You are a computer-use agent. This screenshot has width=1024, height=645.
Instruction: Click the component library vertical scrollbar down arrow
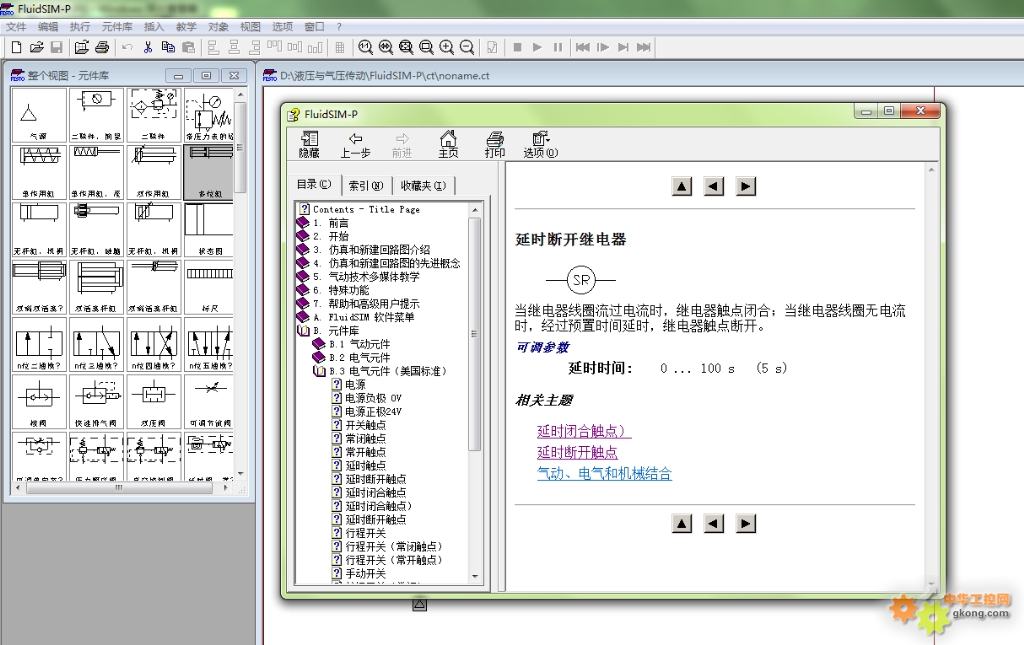click(x=241, y=473)
